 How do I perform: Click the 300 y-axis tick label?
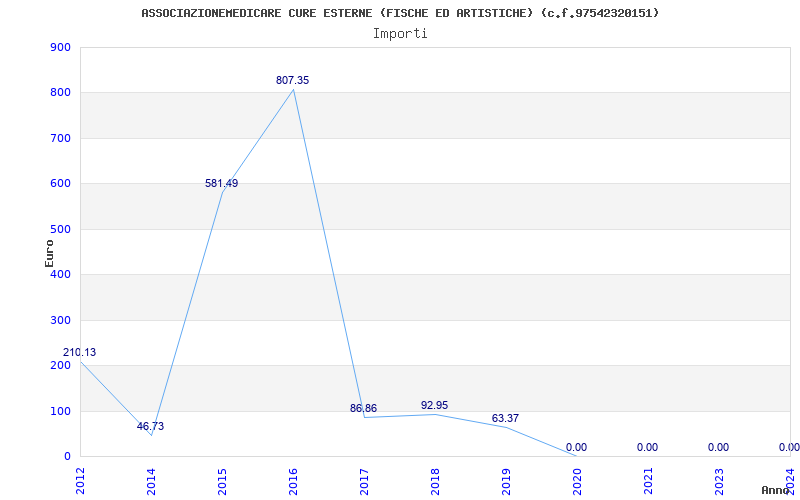pyautogui.click(x=60, y=320)
